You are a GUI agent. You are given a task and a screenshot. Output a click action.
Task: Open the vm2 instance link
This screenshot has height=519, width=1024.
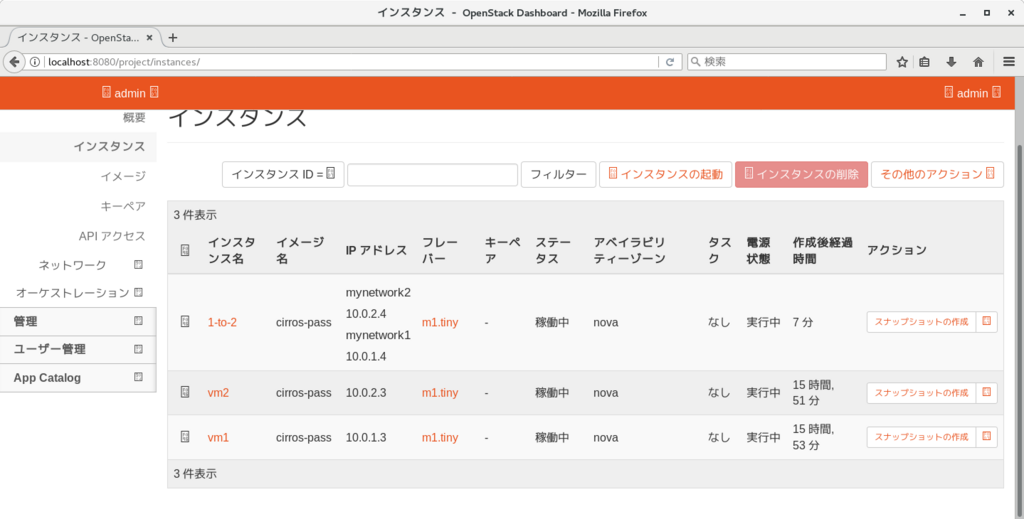coord(218,393)
